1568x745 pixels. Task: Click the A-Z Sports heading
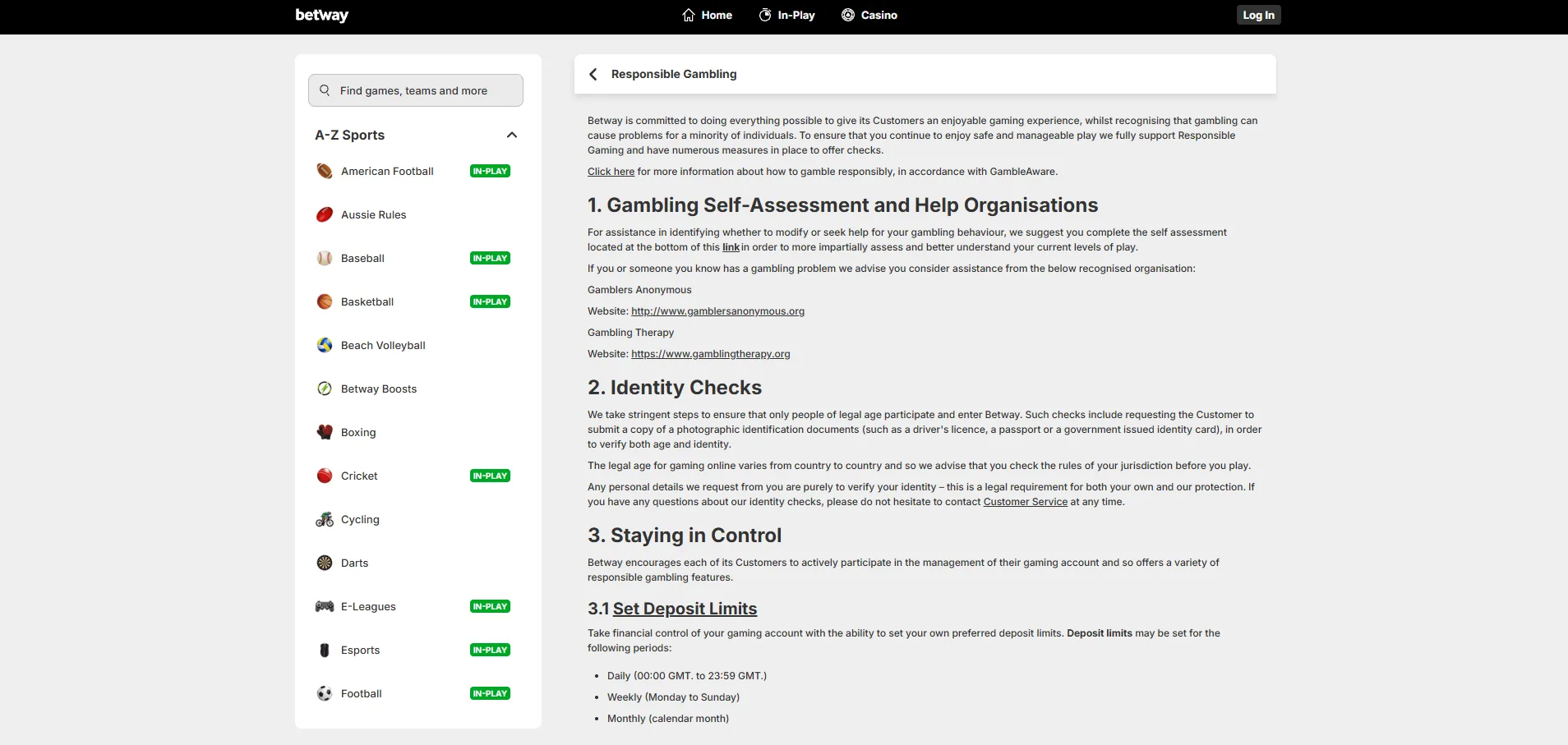pos(350,135)
